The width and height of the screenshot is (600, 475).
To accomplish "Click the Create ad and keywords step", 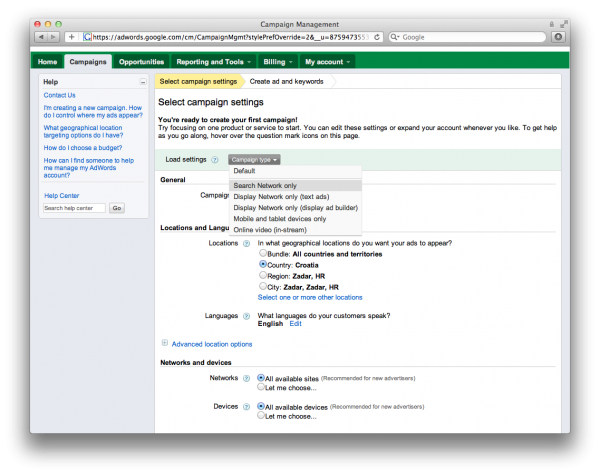I will click(x=287, y=82).
